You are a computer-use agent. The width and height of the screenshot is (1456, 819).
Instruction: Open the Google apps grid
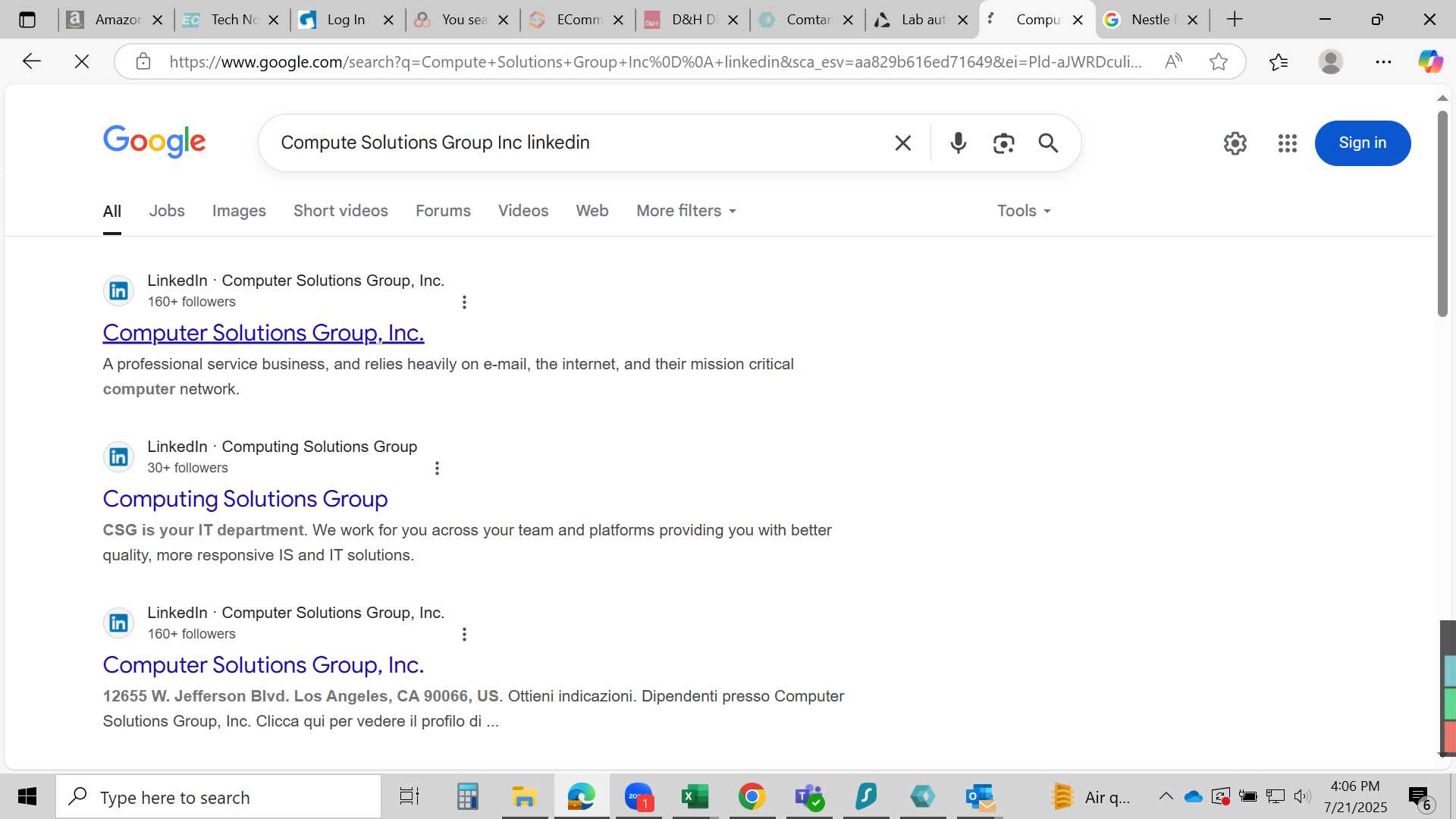[1287, 143]
